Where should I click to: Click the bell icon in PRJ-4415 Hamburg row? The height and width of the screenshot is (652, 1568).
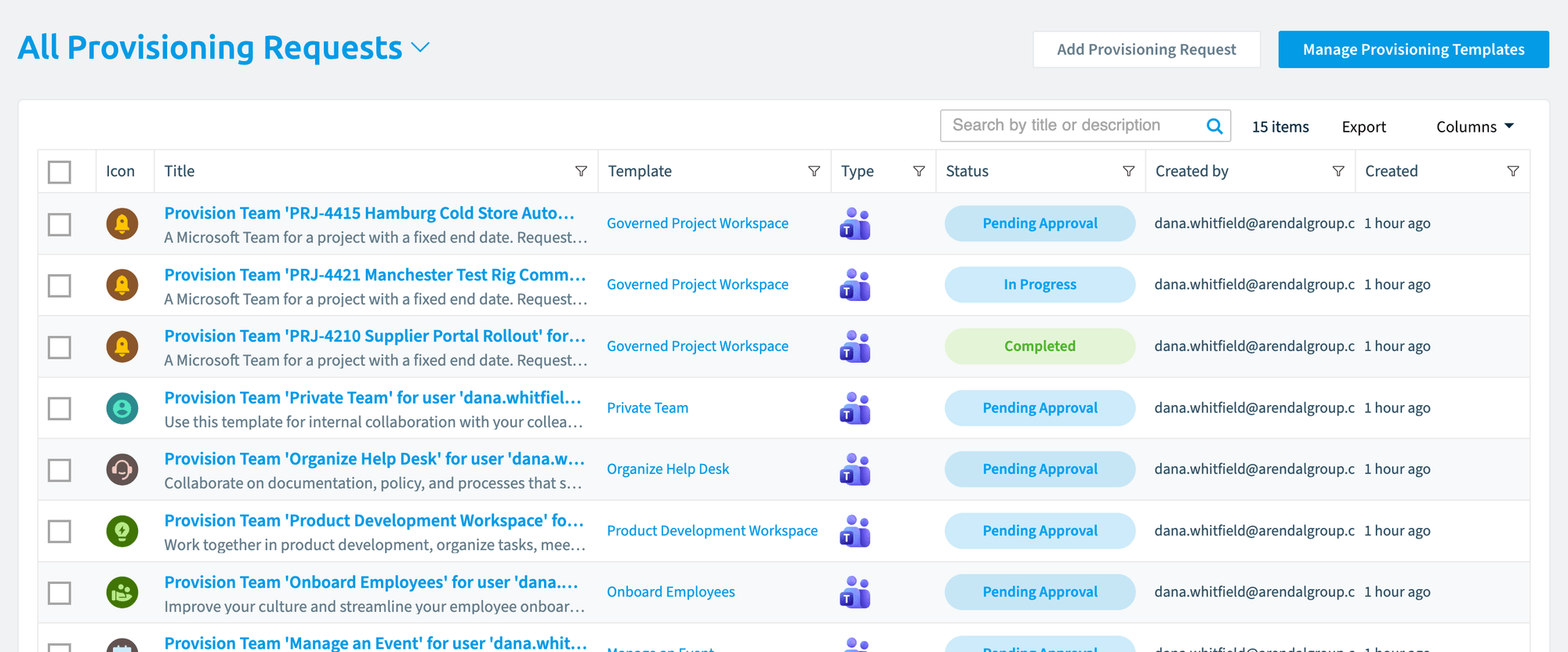122,224
